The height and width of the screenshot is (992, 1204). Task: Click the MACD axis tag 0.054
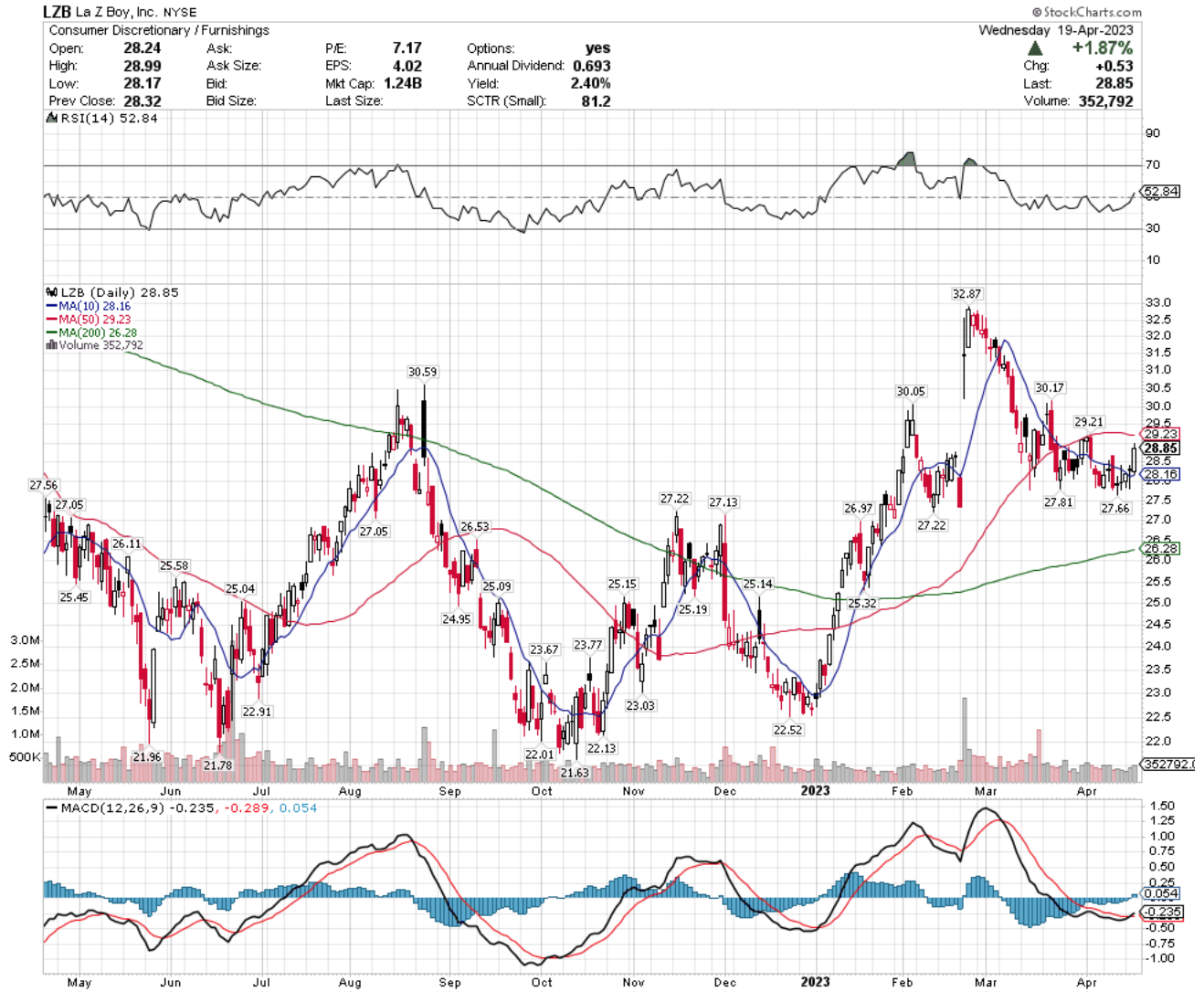pos(1161,893)
